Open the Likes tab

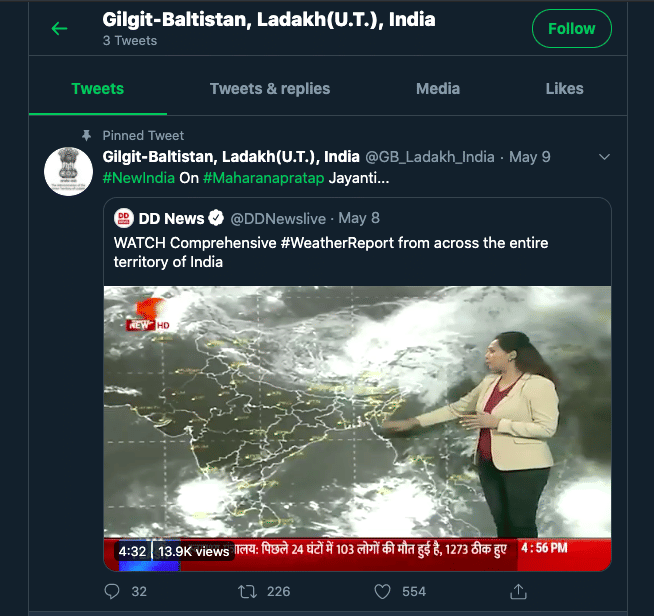564,88
